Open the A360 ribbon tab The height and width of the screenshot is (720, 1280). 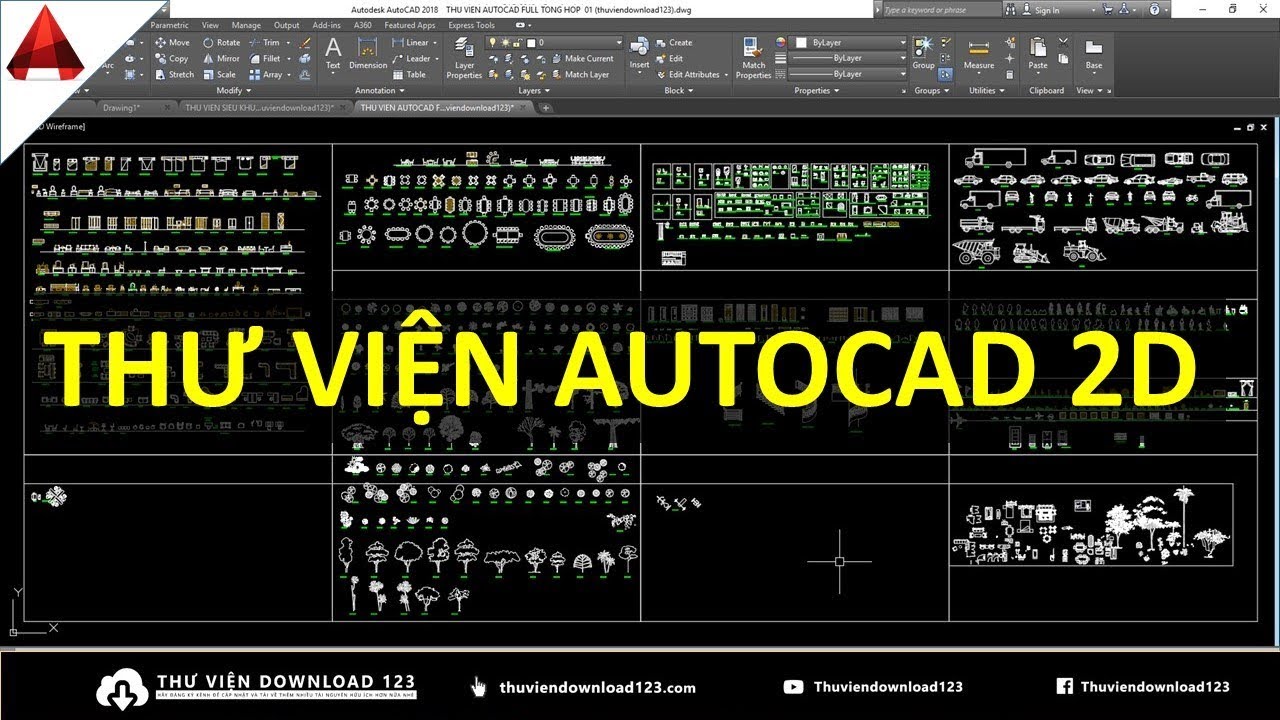click(362, 25)
